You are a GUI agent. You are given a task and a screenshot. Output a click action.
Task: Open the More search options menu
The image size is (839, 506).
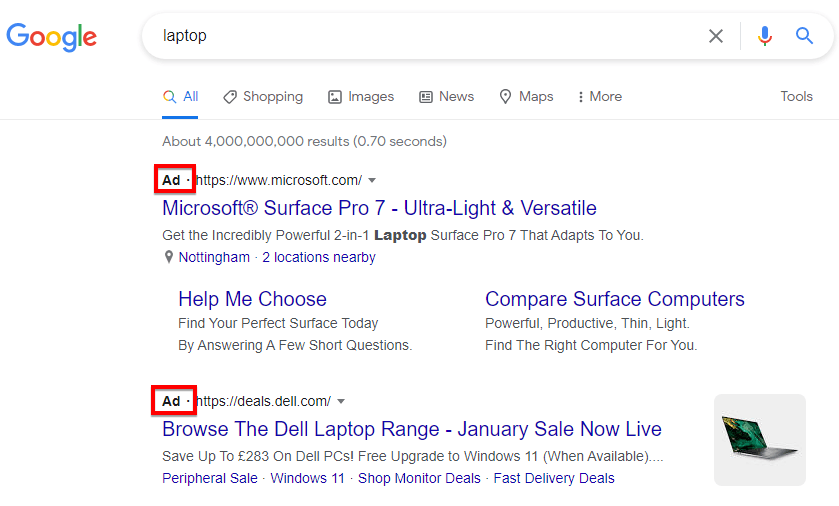599,97
